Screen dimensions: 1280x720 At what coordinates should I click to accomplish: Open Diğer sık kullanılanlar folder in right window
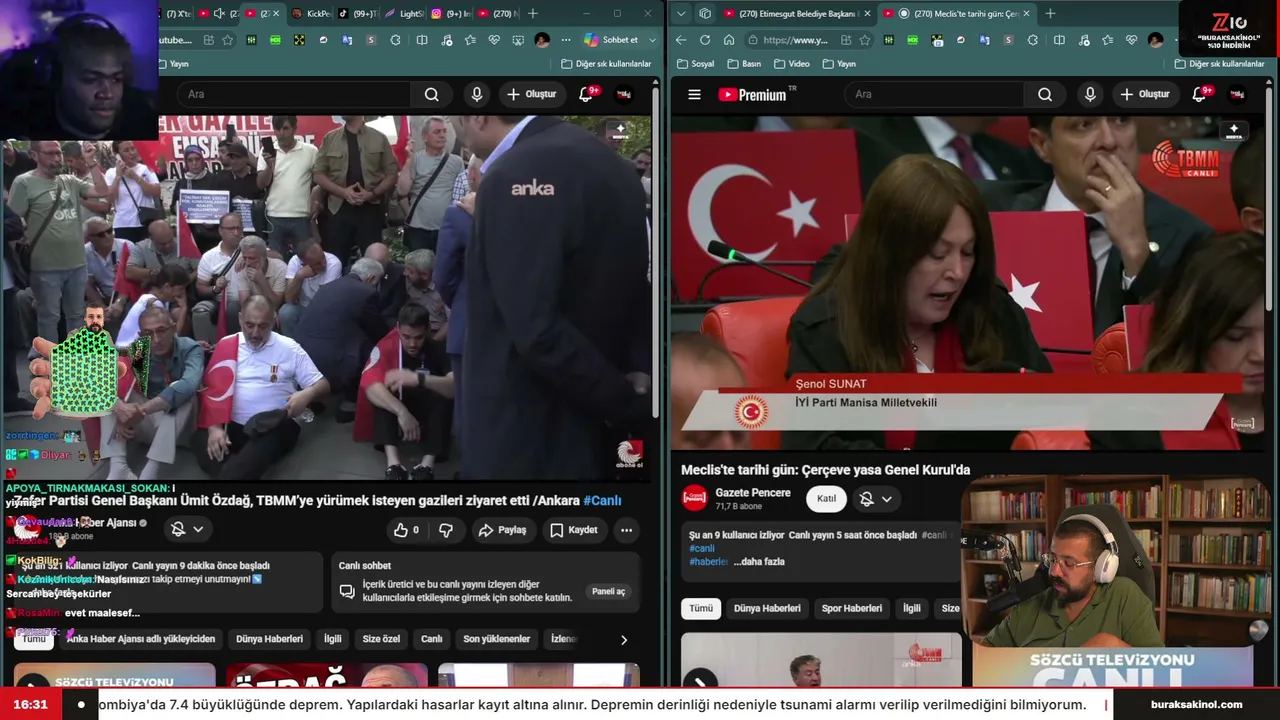1220,63
